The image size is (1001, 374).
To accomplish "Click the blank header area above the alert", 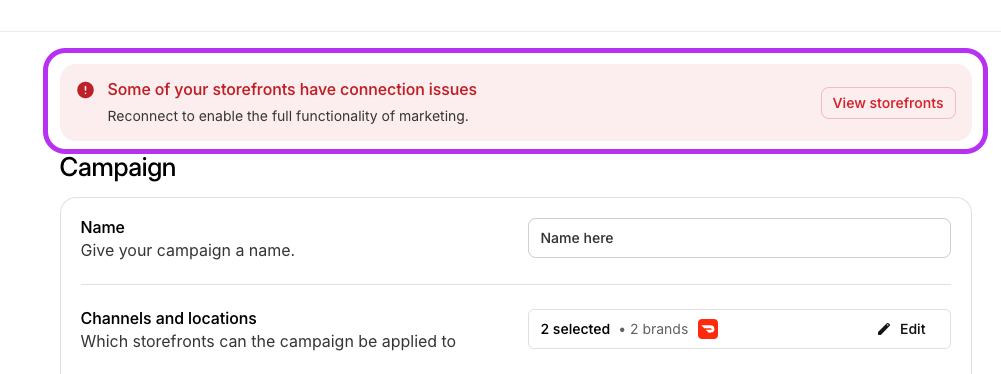I will point(500,15).
